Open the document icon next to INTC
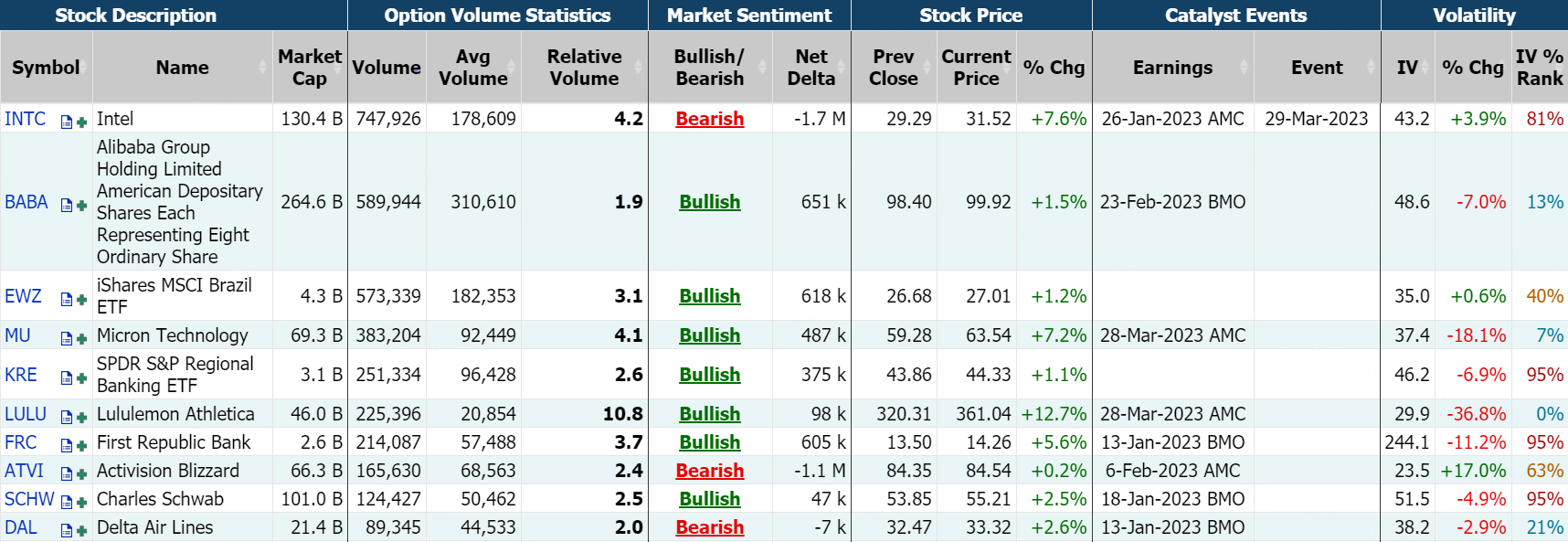Image resolution: width=1568 pixels, height=542 pixels. [67, 122]
